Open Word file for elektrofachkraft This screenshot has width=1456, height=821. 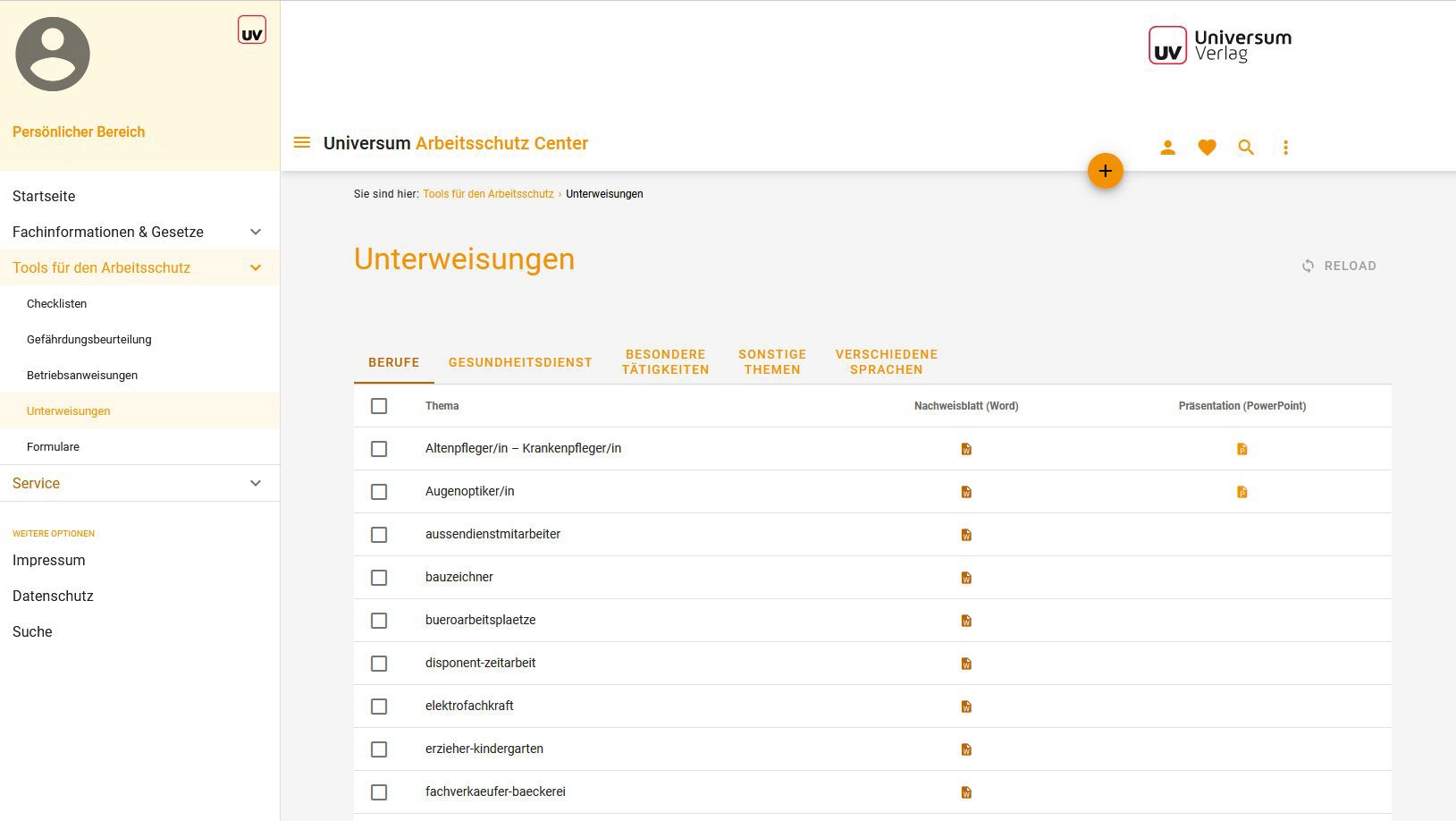966,707
